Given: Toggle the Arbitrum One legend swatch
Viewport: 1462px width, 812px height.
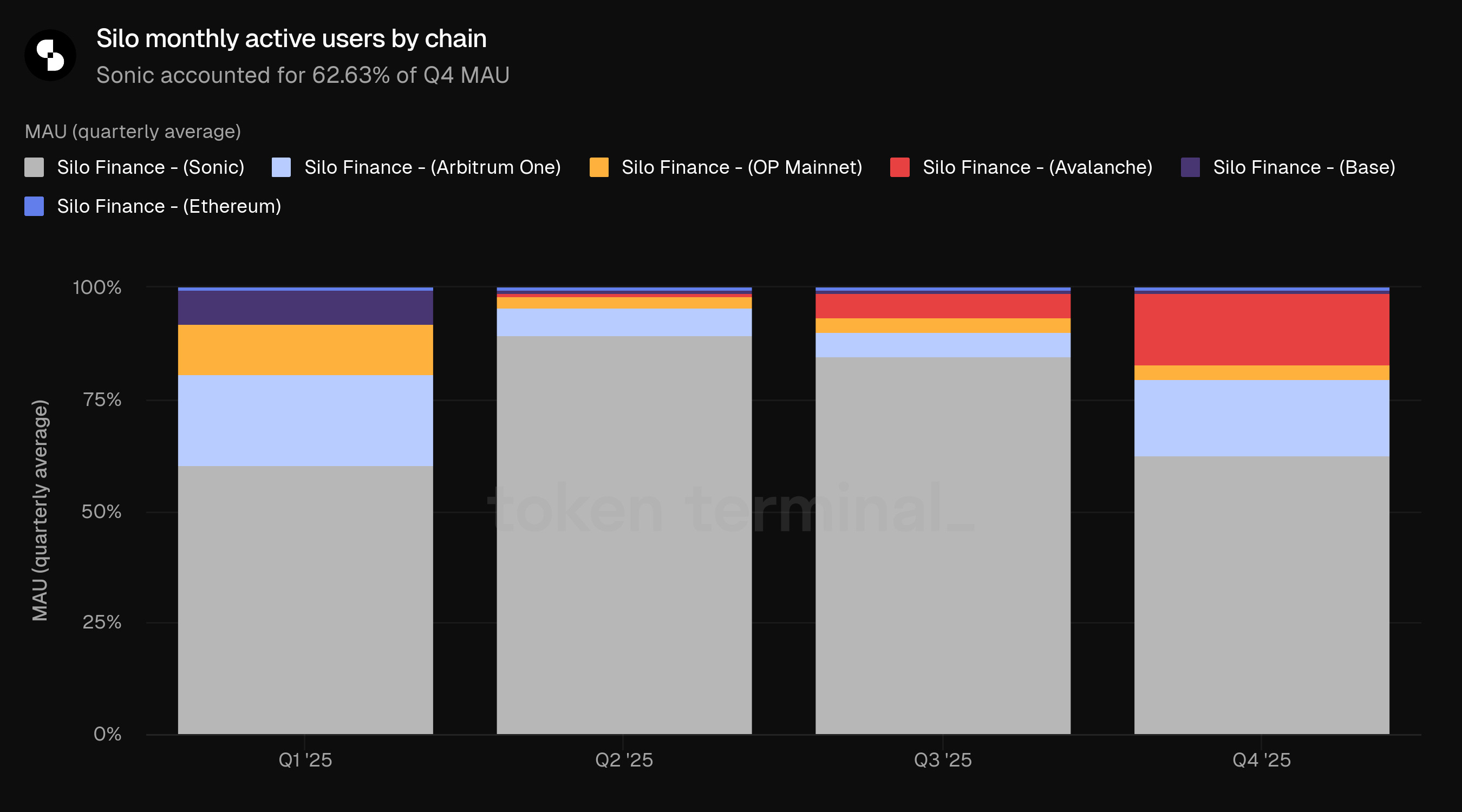Looking at the screenshot, I should tap(282, 167).
